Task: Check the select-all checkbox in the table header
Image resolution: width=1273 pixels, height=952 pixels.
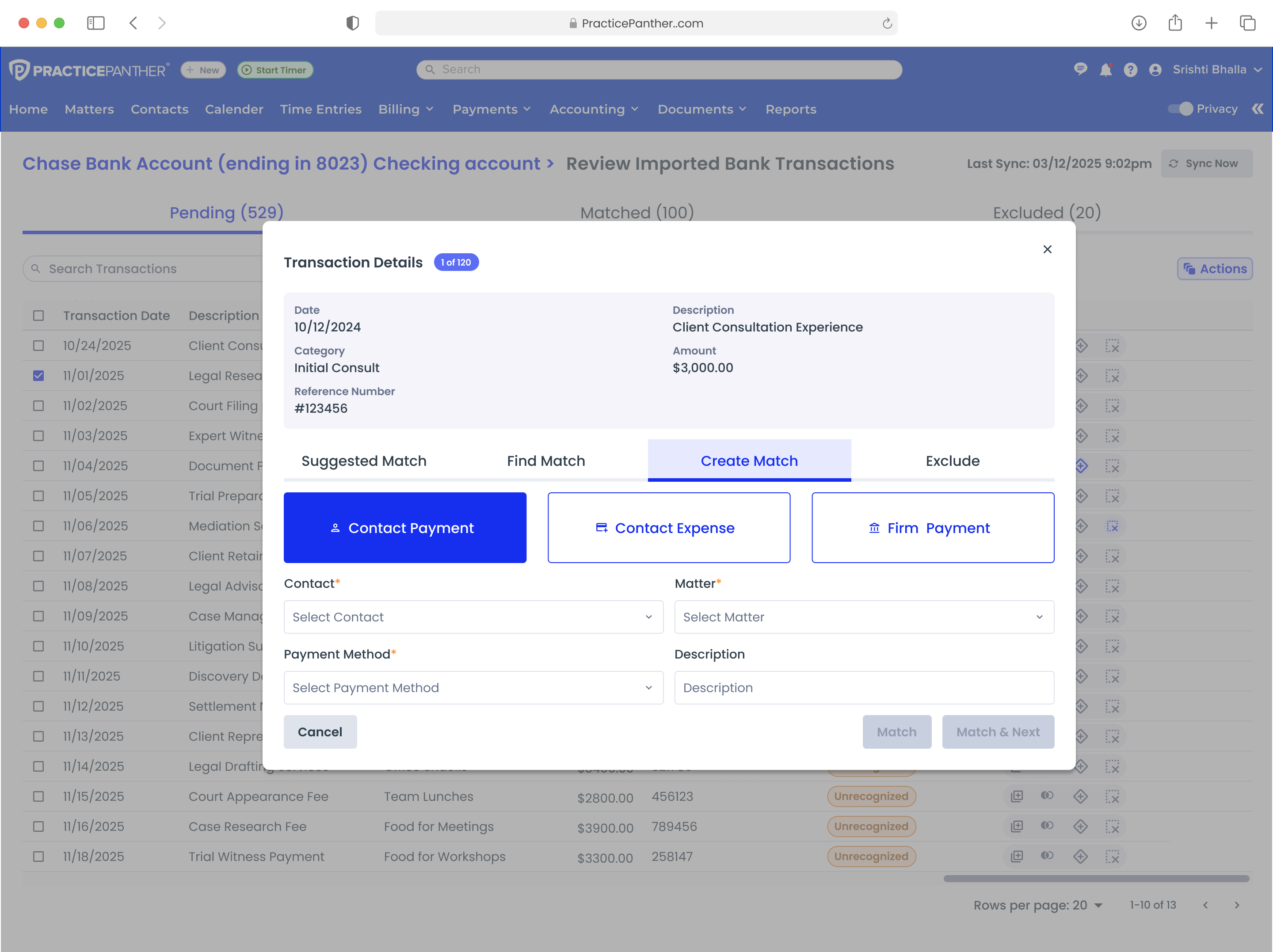Action: point(38,316)
